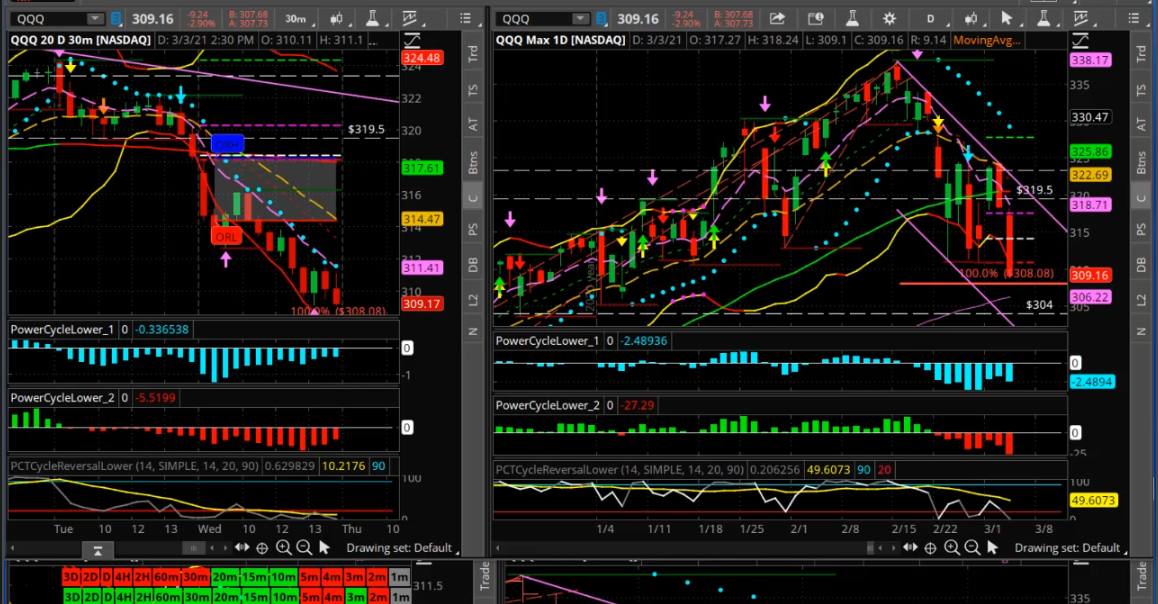The image size is (1158, 604).
Task: Open the D timeframe selector on the daily chart
Action: click(931, 18)
